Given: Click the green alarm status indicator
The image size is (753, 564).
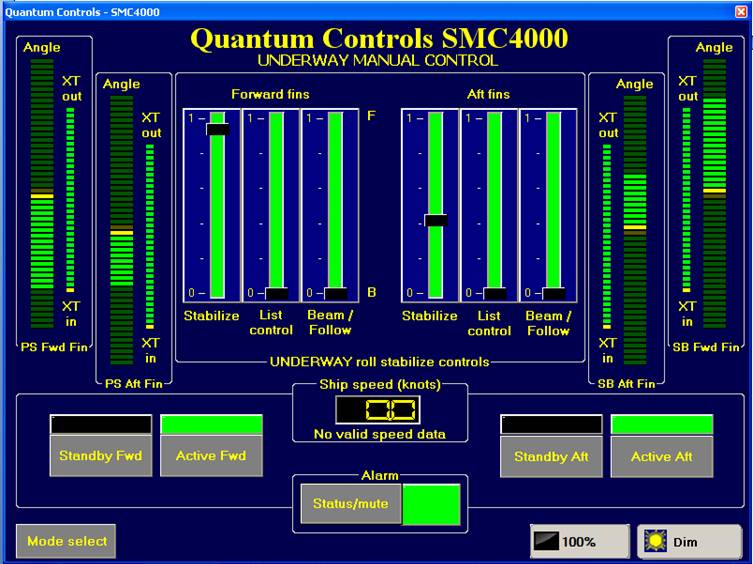Looking at the screenshot, I should [x=431, y=504].
